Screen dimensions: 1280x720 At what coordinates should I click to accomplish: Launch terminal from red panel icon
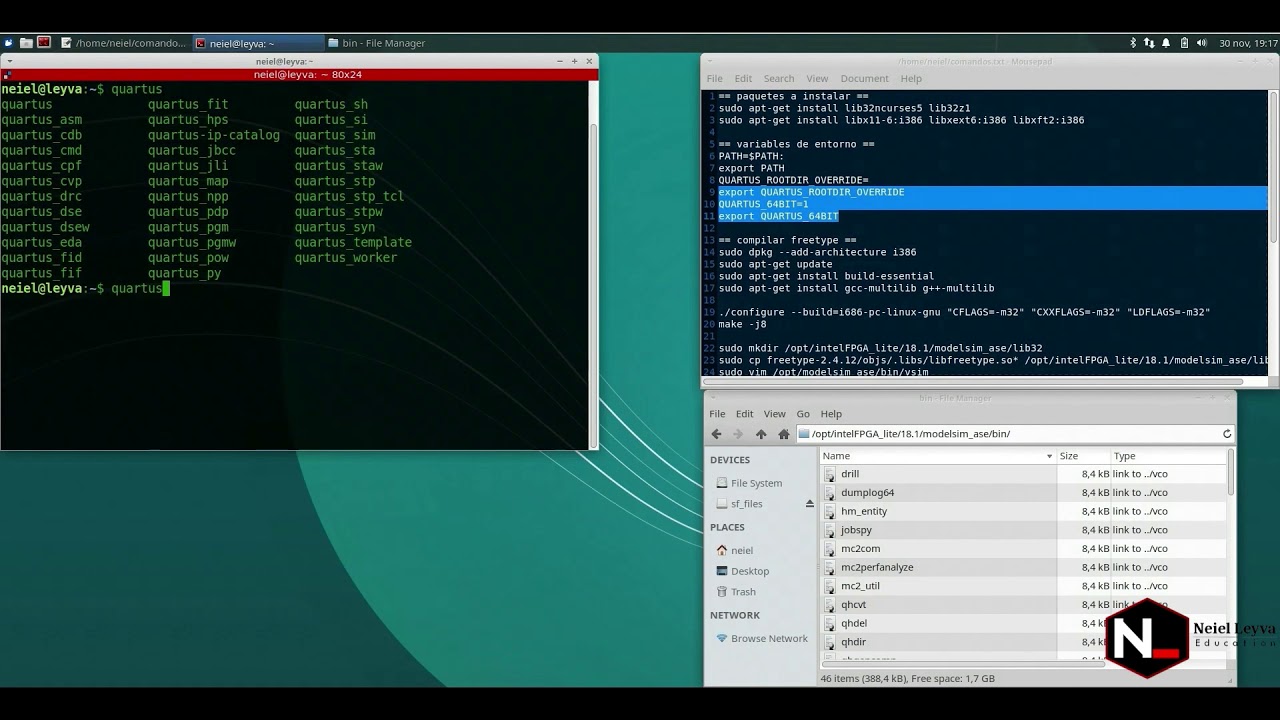click(x=44, y=43)
